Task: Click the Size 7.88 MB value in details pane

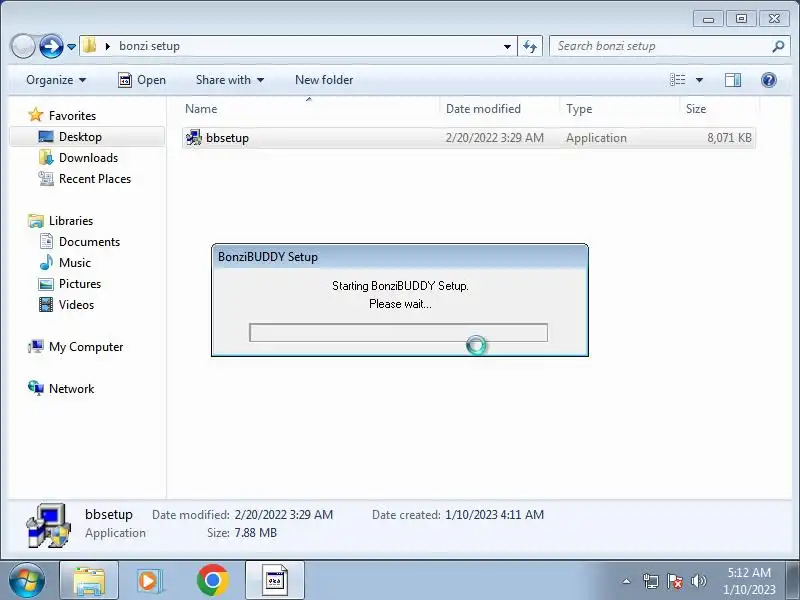Action: [255, 533]
